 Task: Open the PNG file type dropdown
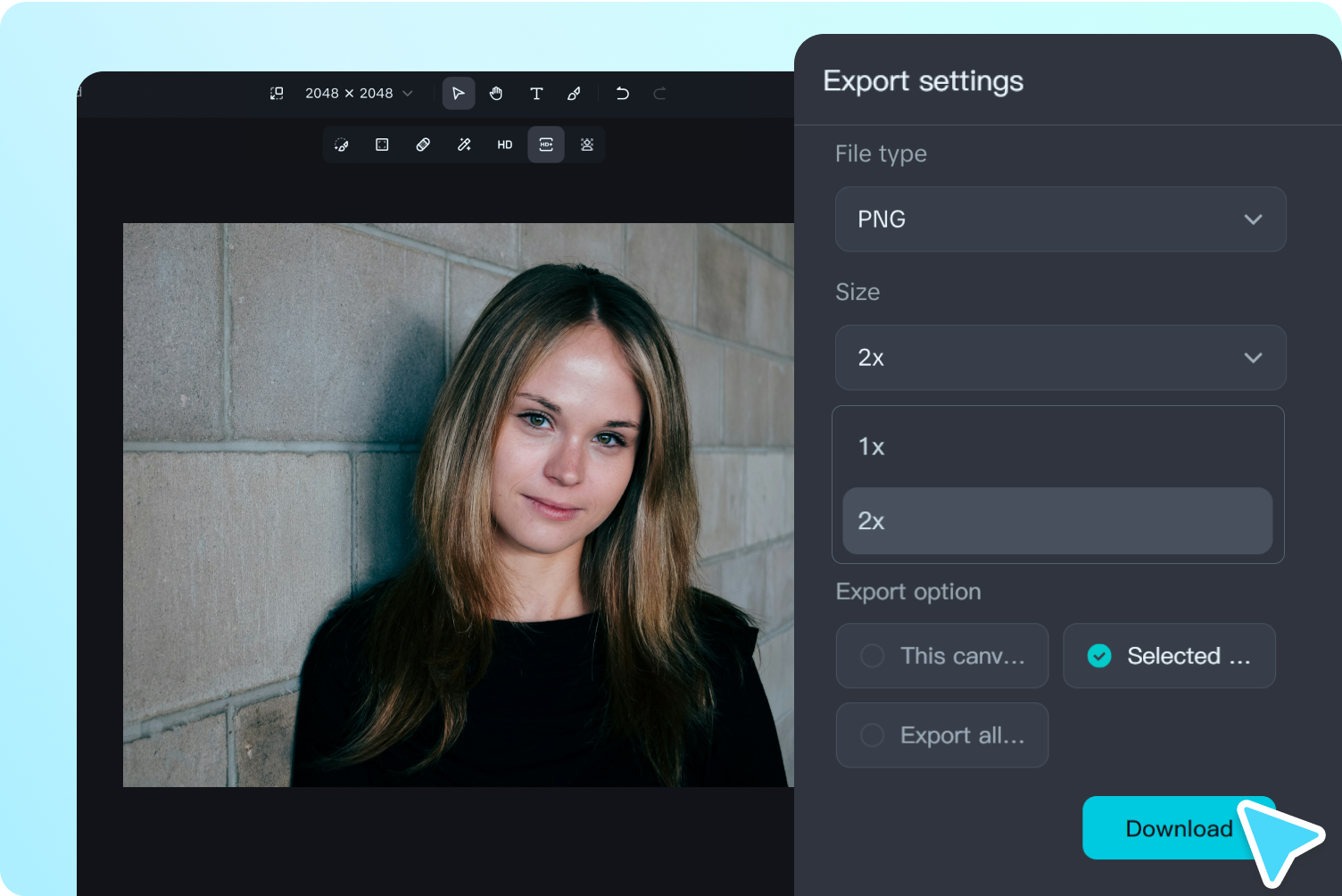pyautogui.click(x=1060, y=220)
